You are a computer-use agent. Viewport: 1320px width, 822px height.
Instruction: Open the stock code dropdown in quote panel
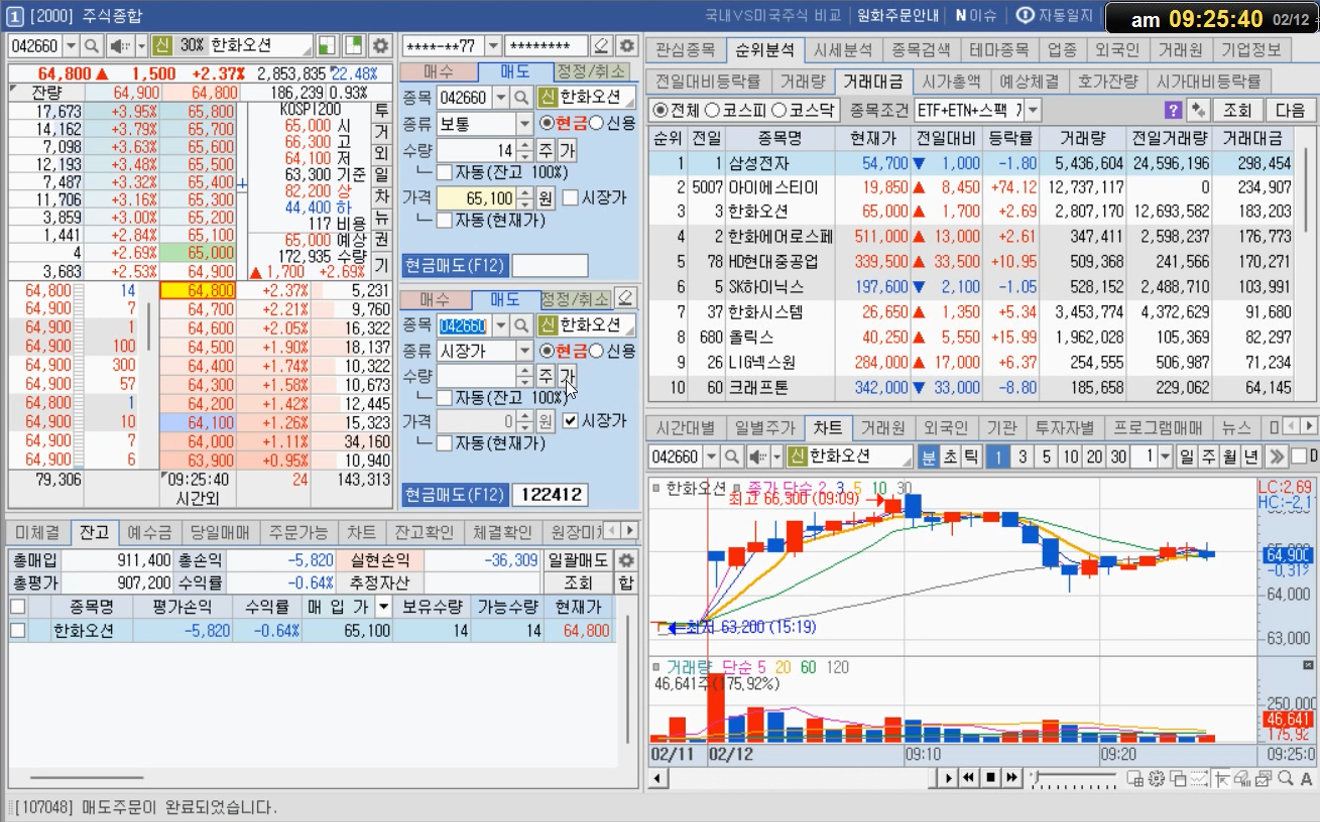pyautogui.click(x=71, y=46)
